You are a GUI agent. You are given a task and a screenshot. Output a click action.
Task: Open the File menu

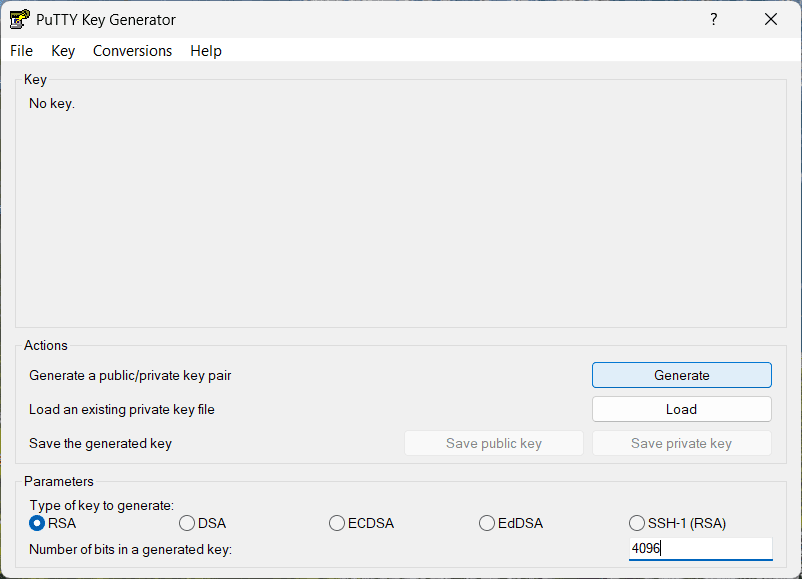[x=21, y=51]
